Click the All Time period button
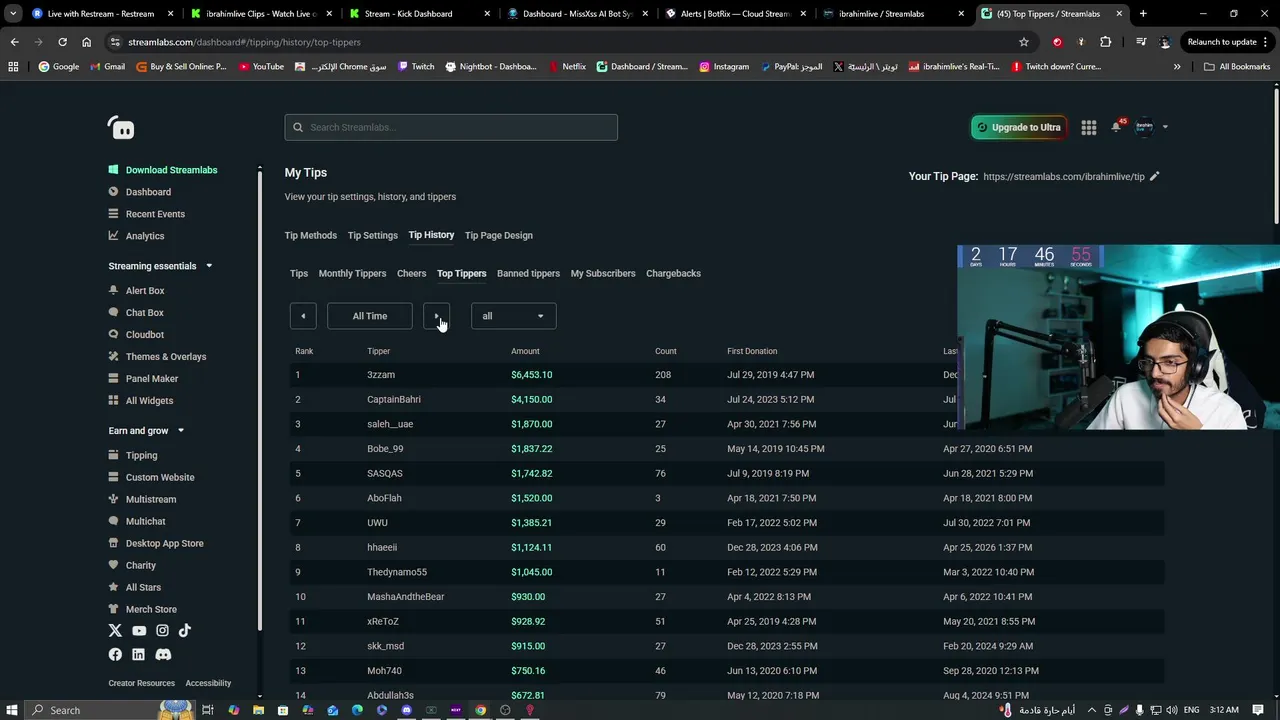1280x720 pixels. click(370, 316)
